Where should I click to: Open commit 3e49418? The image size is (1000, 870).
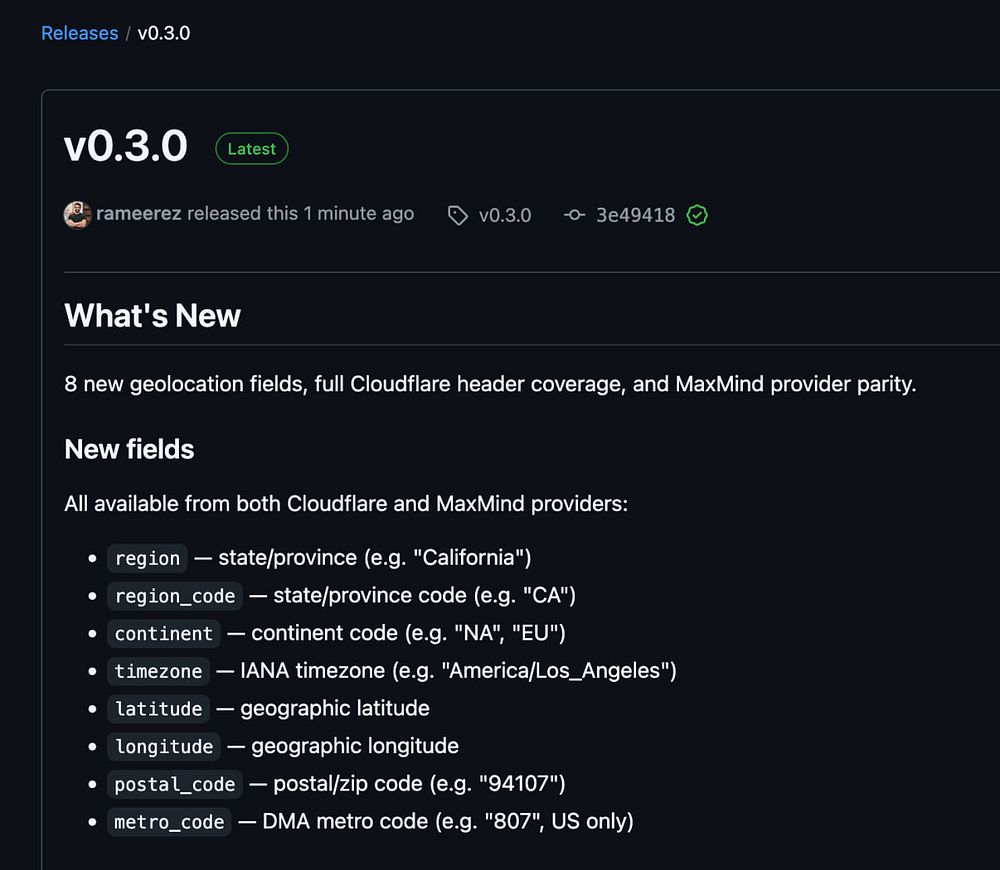coord(635,215)
